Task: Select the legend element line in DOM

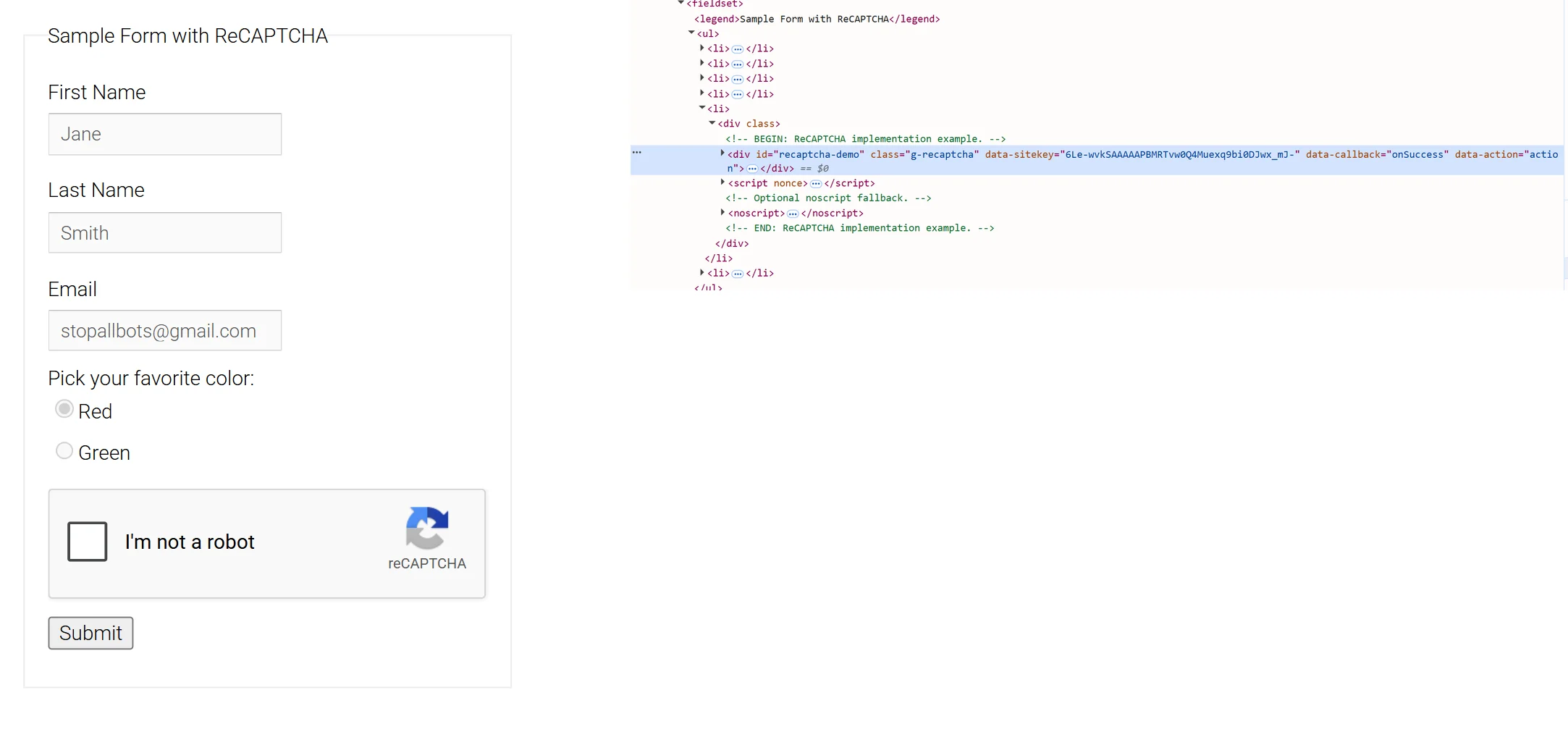Action: pos(817,19)
